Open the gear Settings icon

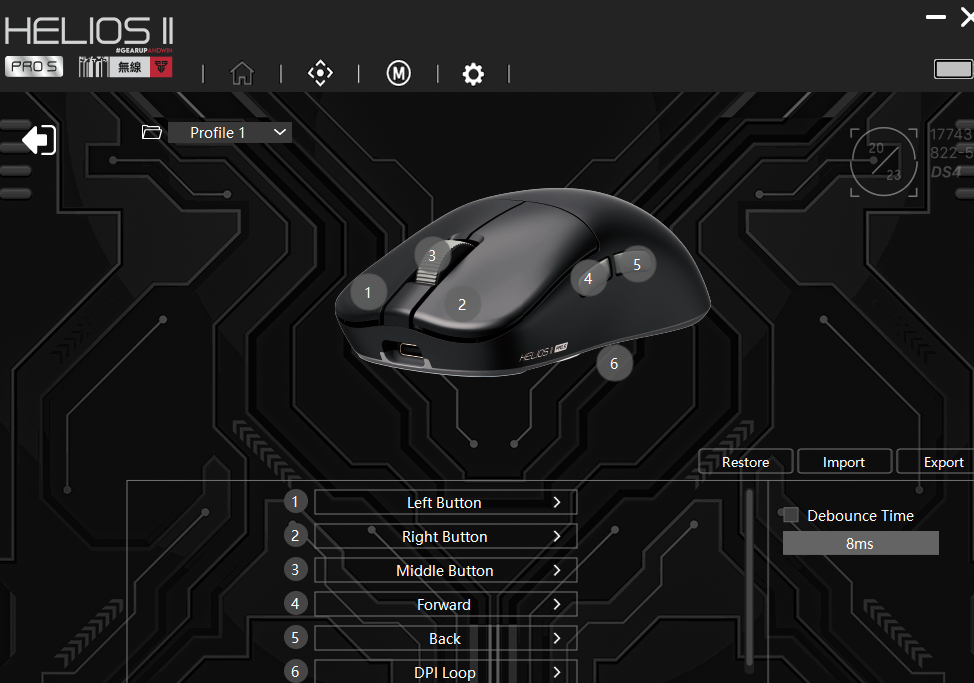[x=473, y=74]
